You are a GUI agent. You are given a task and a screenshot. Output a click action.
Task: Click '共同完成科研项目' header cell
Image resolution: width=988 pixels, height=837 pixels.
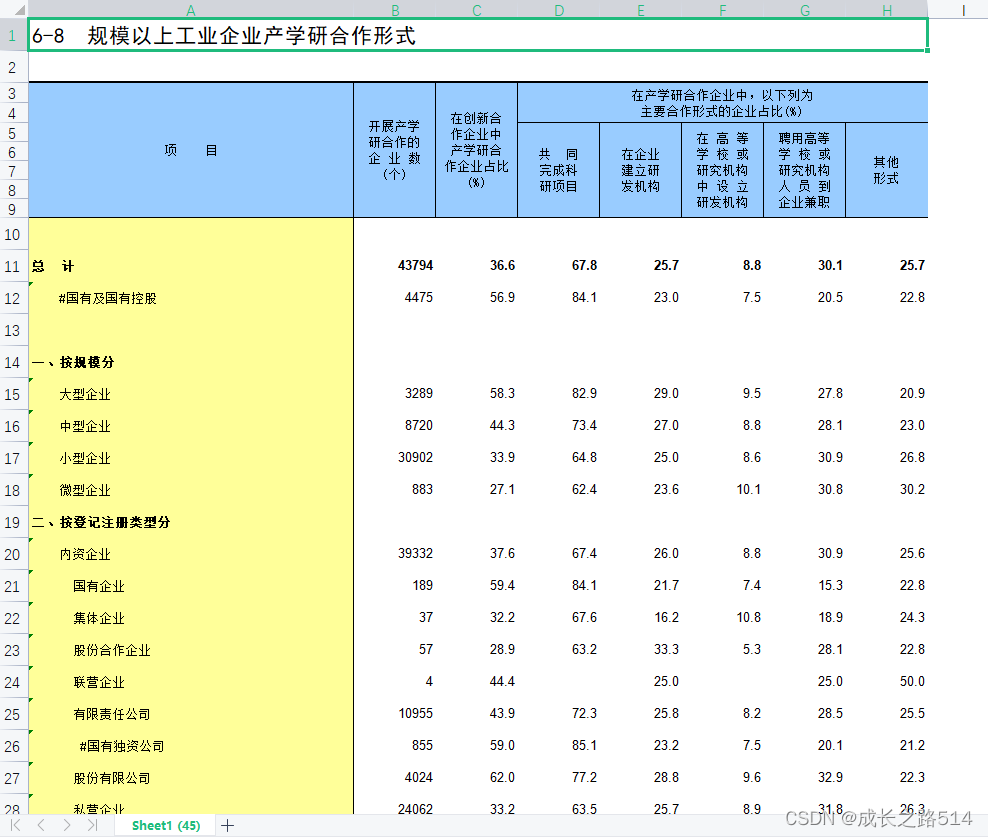[x=558, y=170]
